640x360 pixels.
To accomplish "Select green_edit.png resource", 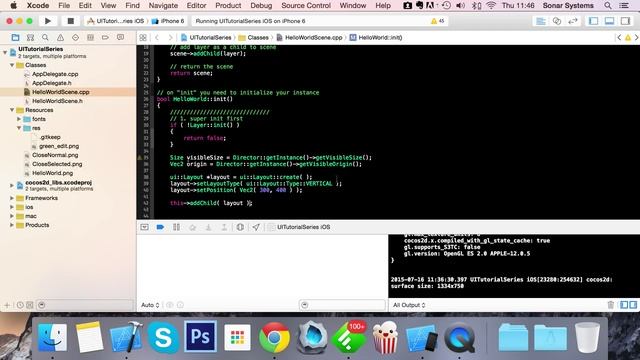I will point(59,146).
